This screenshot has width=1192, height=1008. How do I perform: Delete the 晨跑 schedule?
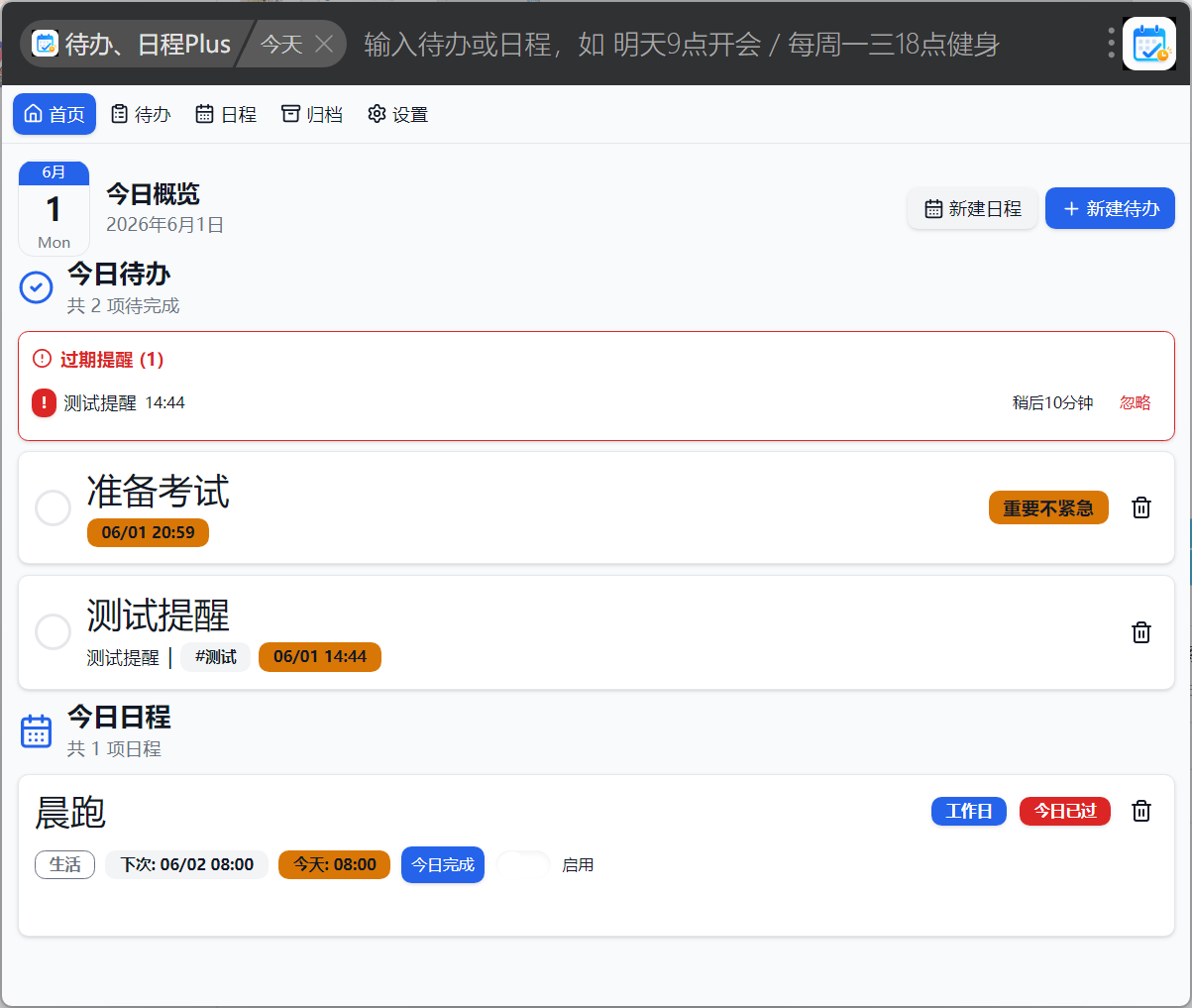(1141, 811)
